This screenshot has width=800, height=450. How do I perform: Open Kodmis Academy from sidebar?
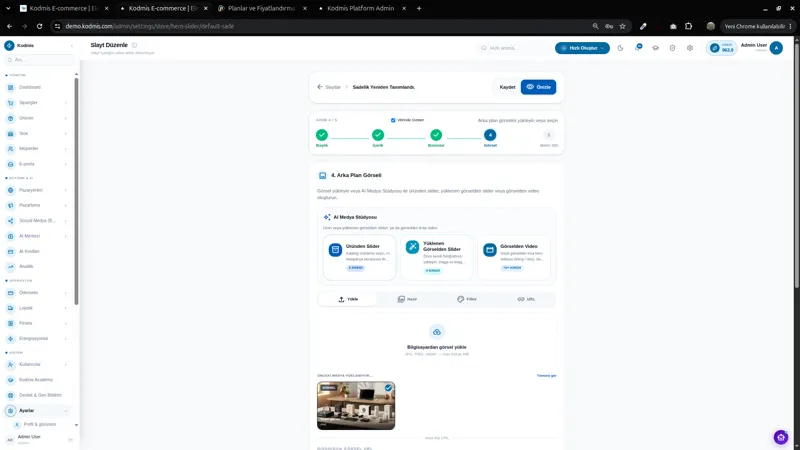click(x=36, y=380)
